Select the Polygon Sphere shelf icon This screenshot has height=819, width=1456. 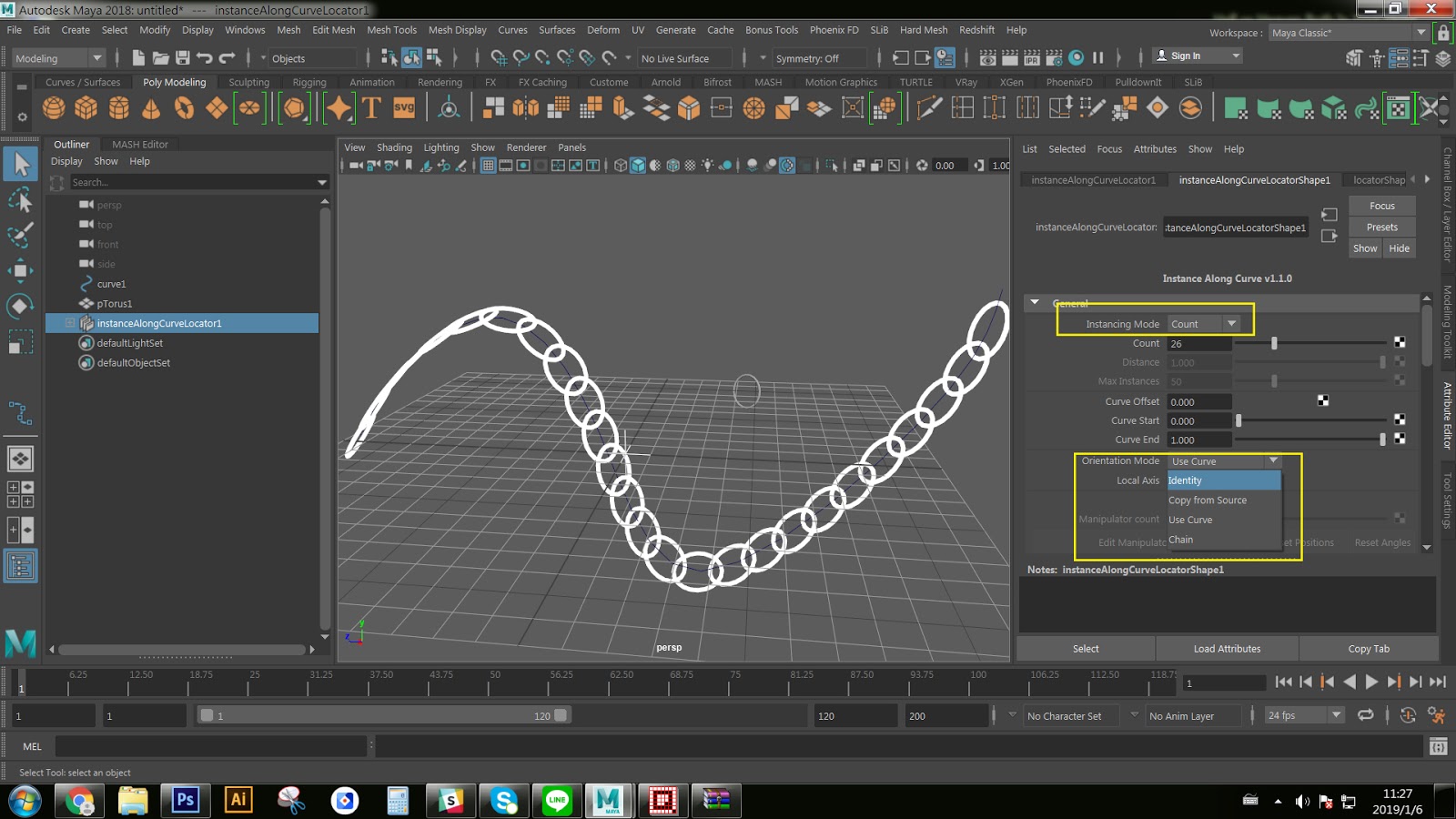click(54, 108)
